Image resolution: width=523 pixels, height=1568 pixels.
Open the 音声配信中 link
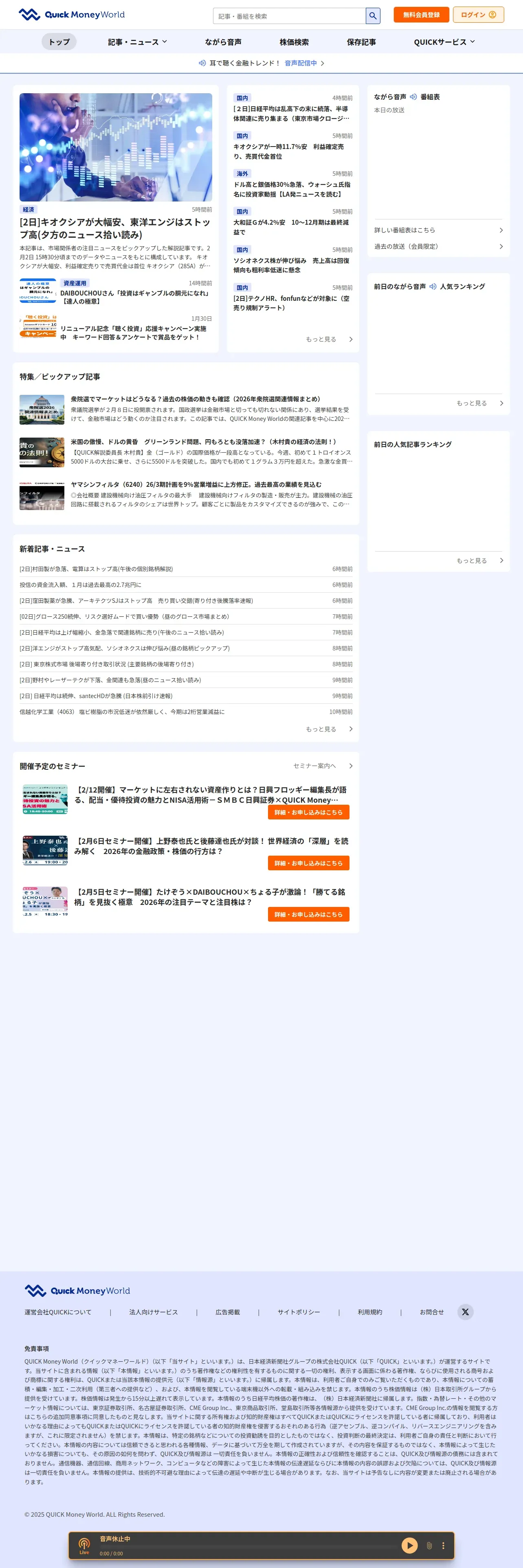[301, 64]
